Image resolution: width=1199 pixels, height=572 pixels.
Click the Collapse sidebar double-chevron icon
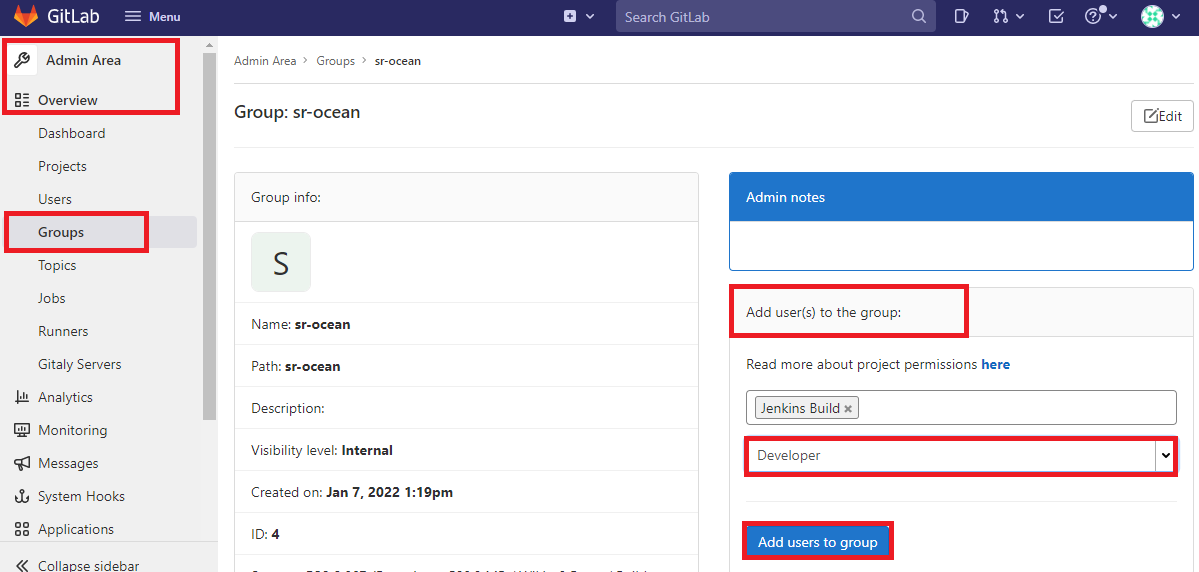point(22,565)
